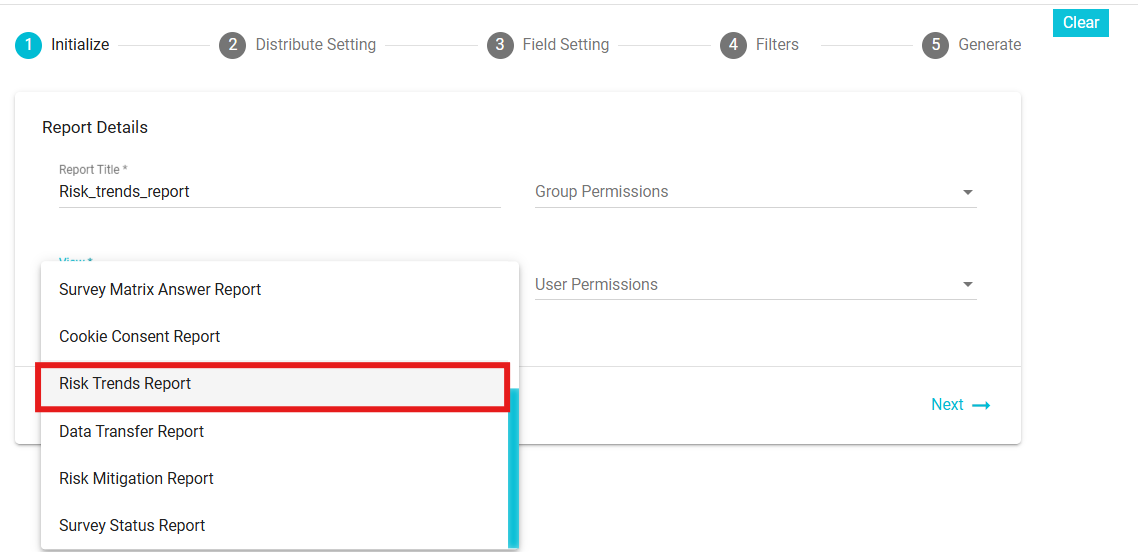
Task: Choose Survey Matrix Answer Report option
Action: click(274, 289)
